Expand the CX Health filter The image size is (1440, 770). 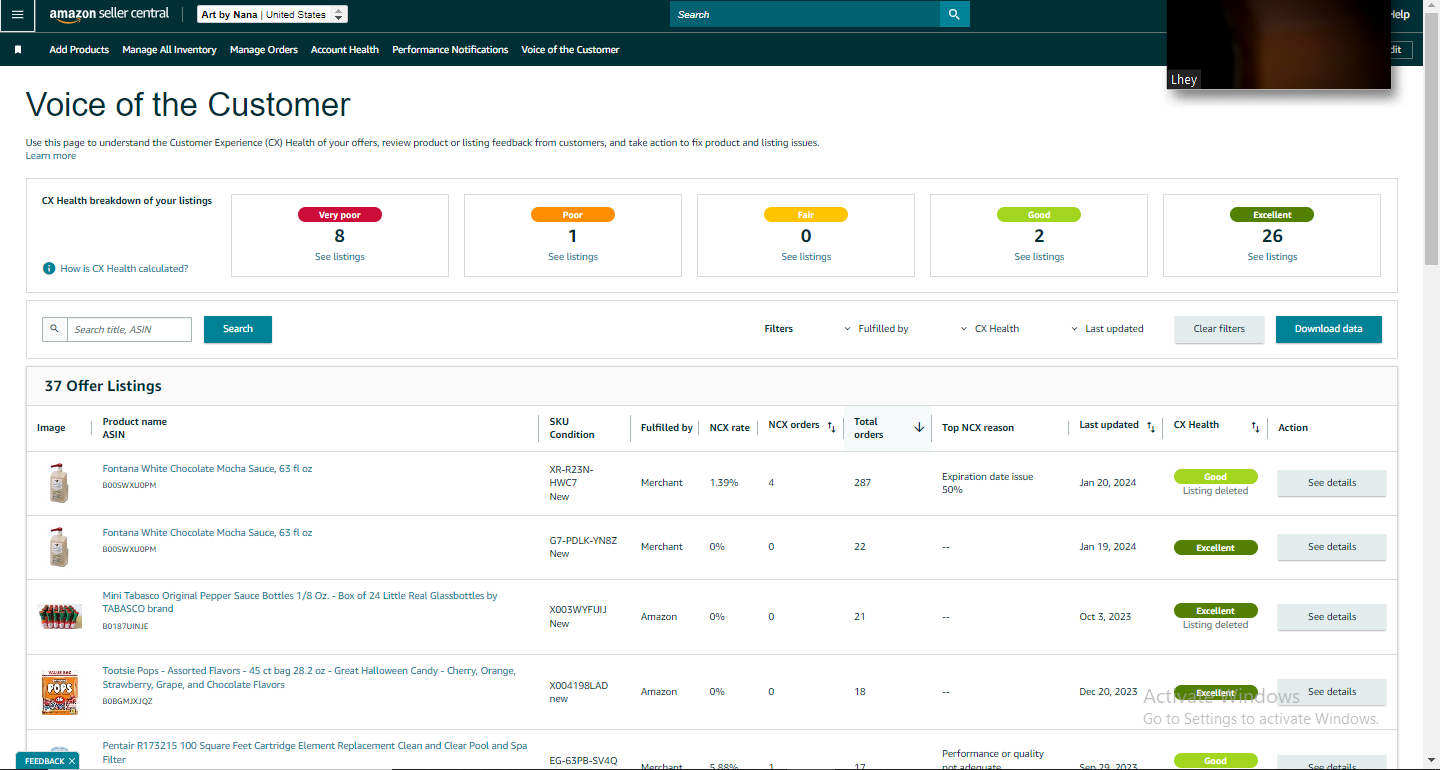(990, 329)
